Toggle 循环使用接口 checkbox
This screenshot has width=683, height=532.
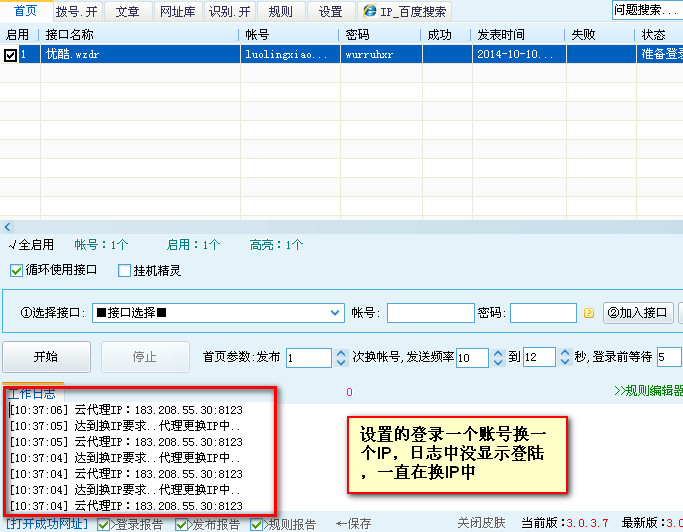pyautogui.click(x=16, y=270)
